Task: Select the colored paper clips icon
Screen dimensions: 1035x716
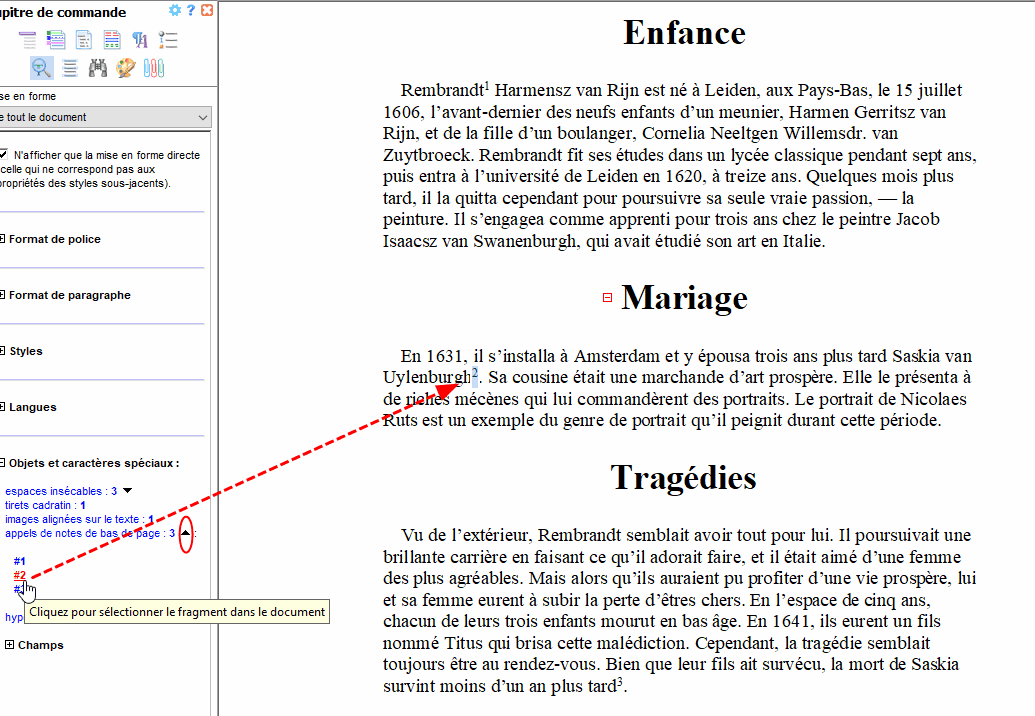Action: 154,68
